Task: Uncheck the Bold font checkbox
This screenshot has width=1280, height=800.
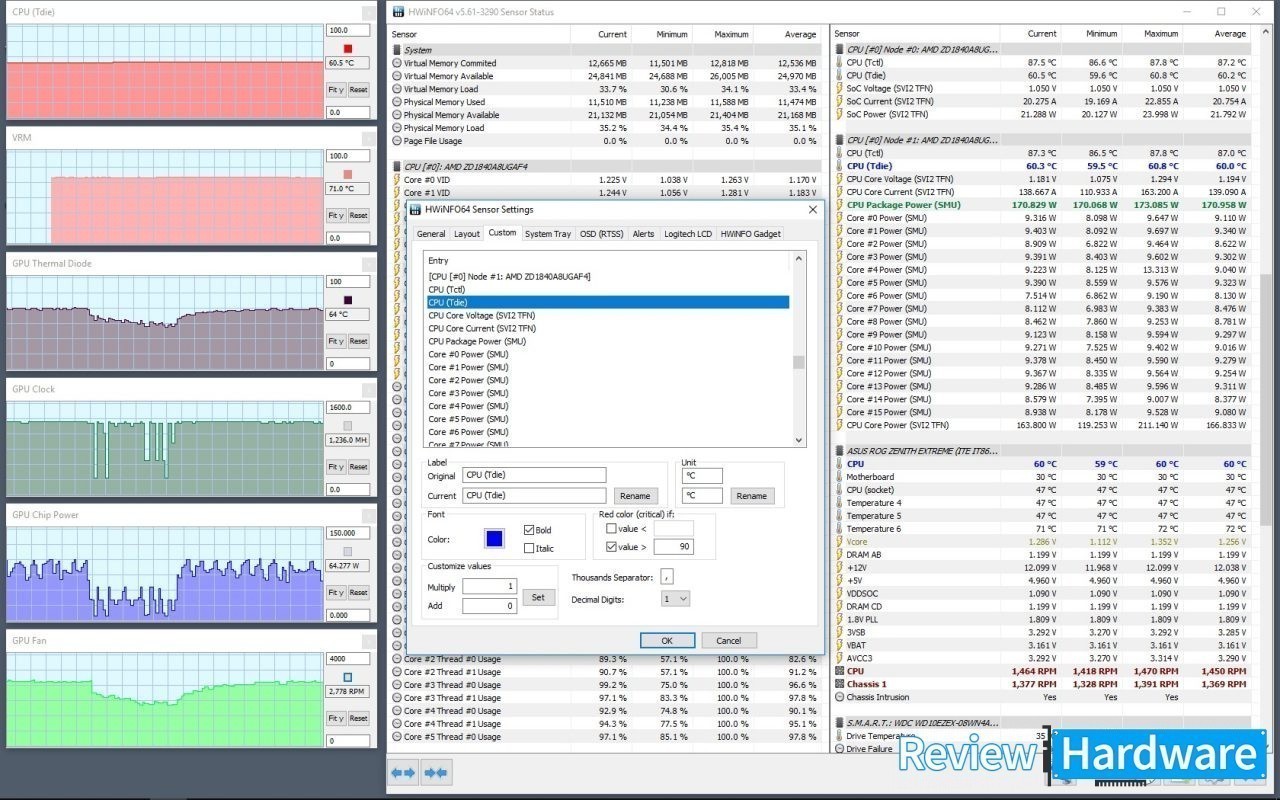Action: (x=530, y=530)
